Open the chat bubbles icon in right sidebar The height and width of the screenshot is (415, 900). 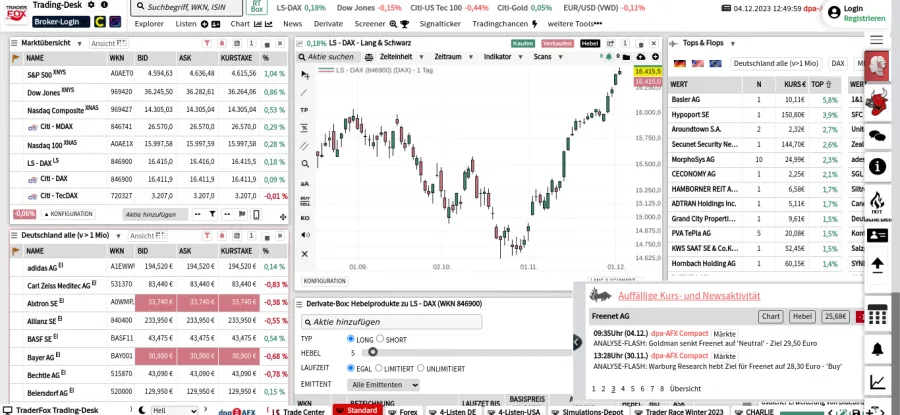coord(876,135)
